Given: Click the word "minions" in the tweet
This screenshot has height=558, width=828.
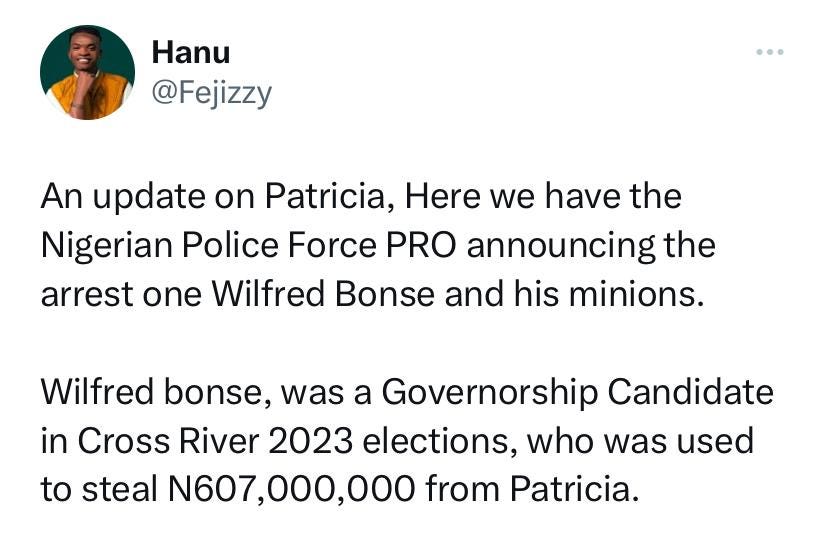Looking at the screenshot, I should point(636,294).
